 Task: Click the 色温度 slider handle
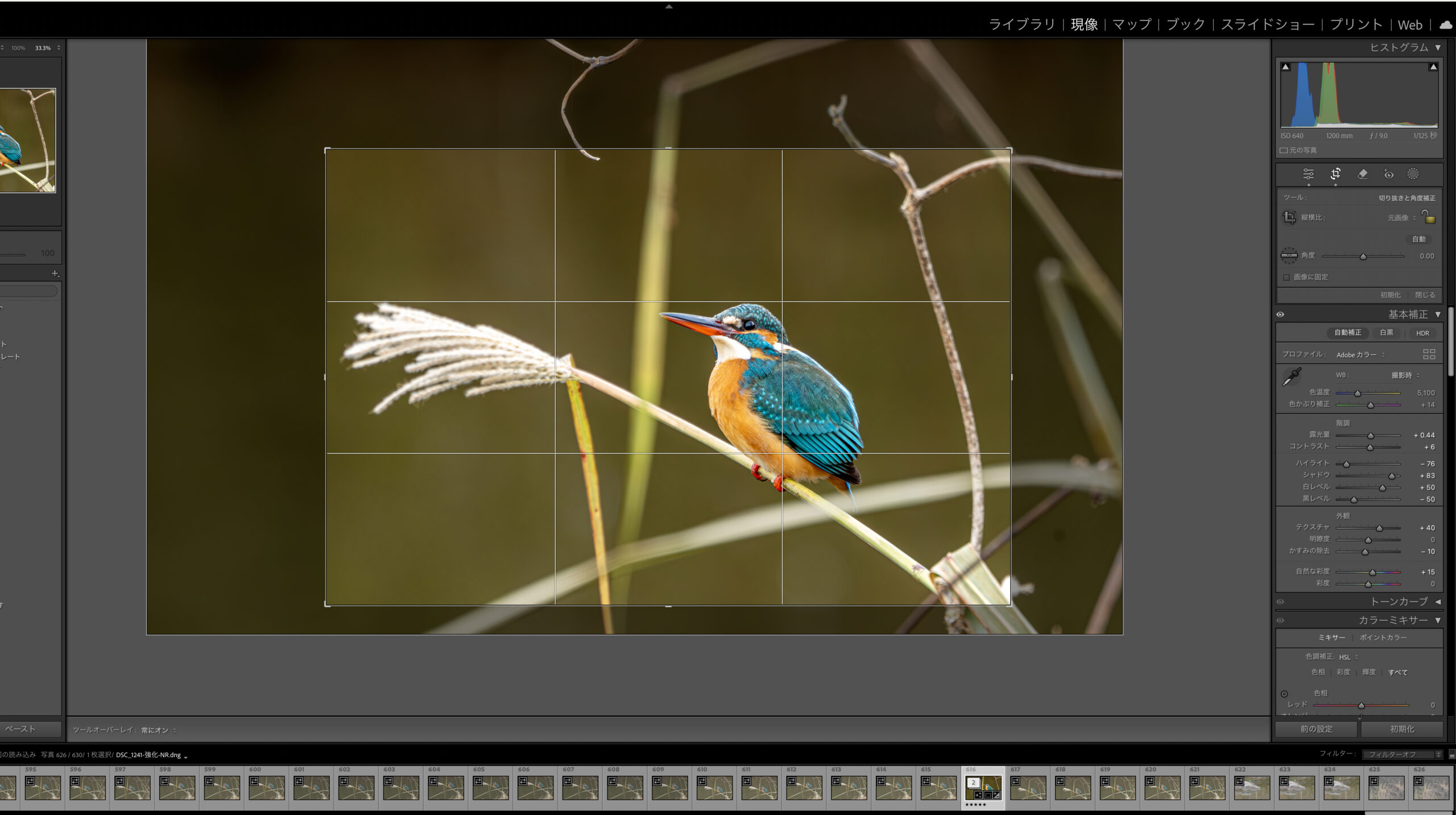coord(1358,394)
